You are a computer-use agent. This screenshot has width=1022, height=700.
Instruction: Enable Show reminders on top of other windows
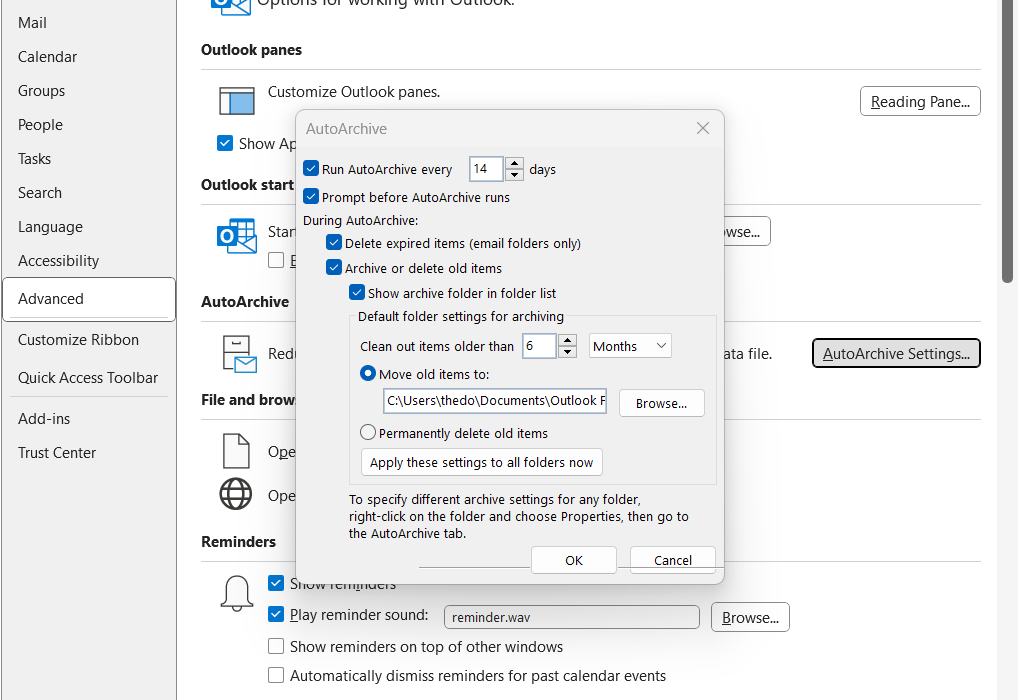[x=276, y=646]
